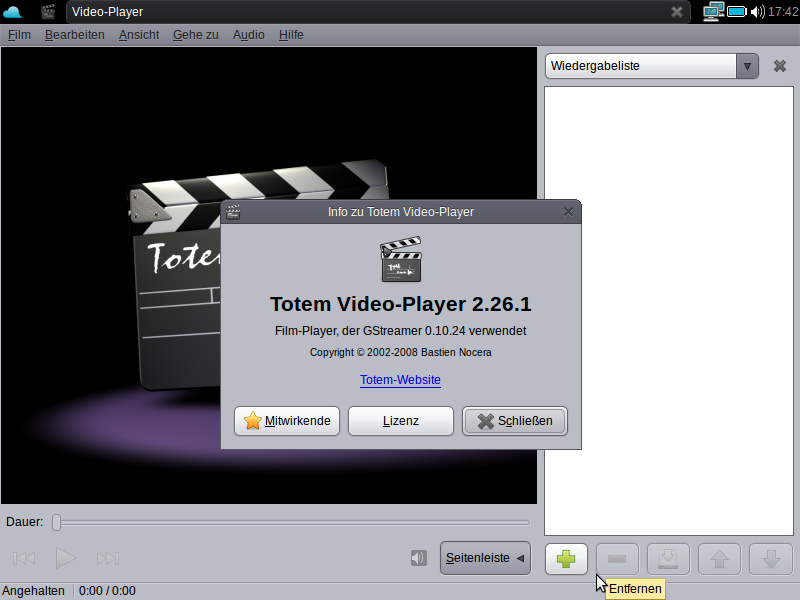Image resolution: width=800 pixels, height=600 pixels.
Task: Close the Wiedergabeliste sidebar panel
Action: click(x=779, y=66)
